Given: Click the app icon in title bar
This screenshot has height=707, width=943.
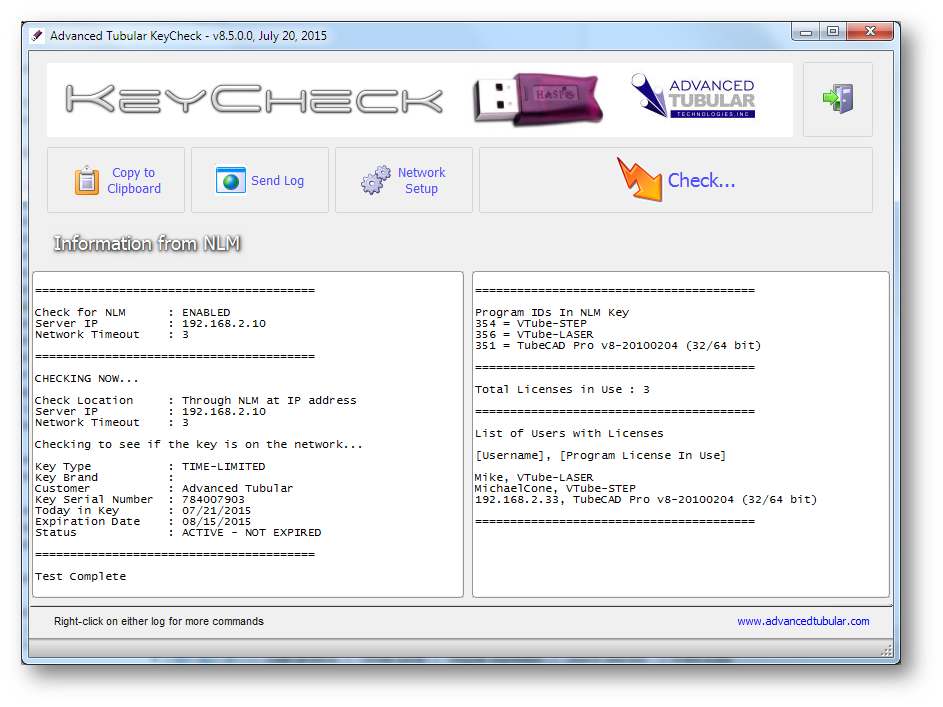Looking at the screenshot, I should tap(37, 36).
